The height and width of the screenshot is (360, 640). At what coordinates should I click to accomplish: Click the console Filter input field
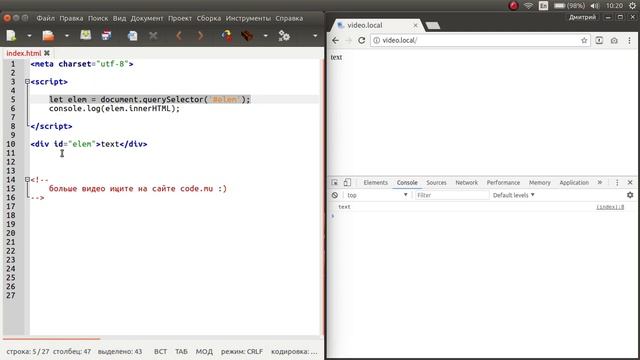(x=452, y=195)
